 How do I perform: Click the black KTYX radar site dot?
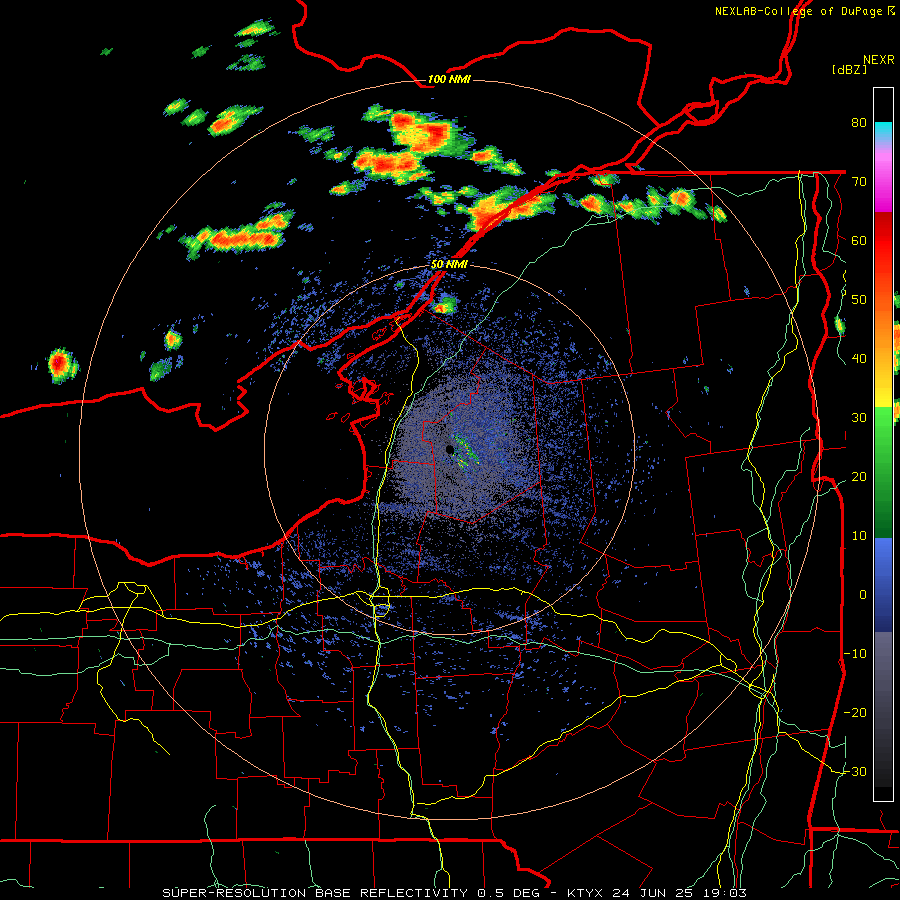point(450,449)
